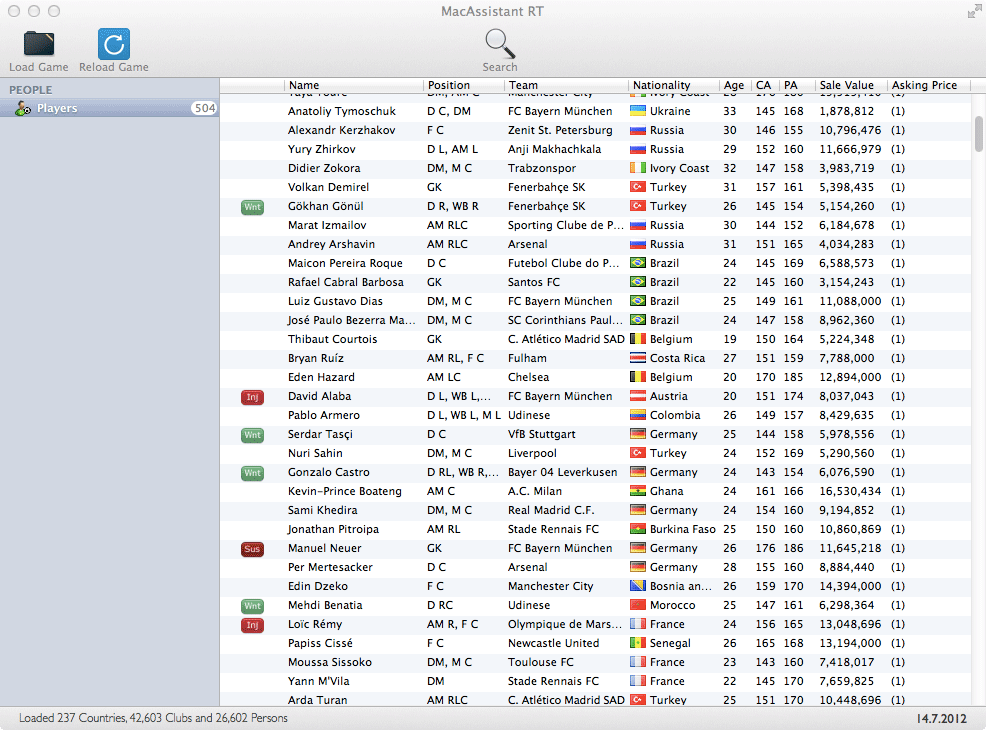Sort the table by Name column

353,85
